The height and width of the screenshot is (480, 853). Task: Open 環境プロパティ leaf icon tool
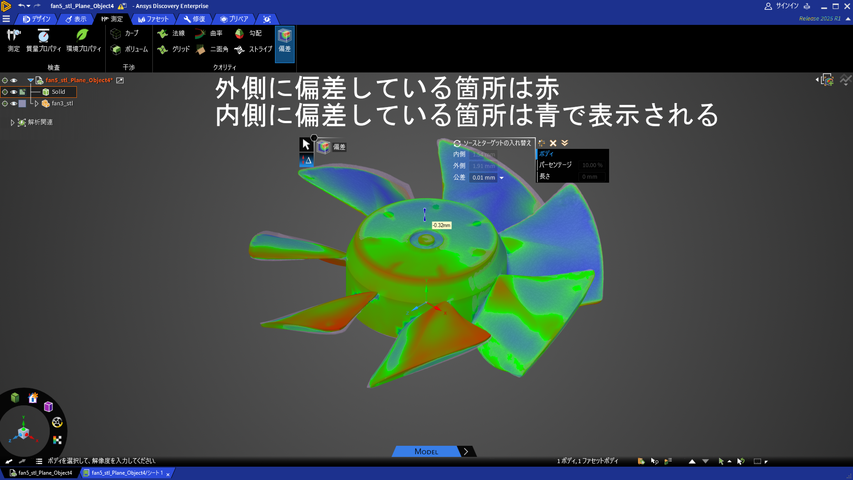pos(83,40)
